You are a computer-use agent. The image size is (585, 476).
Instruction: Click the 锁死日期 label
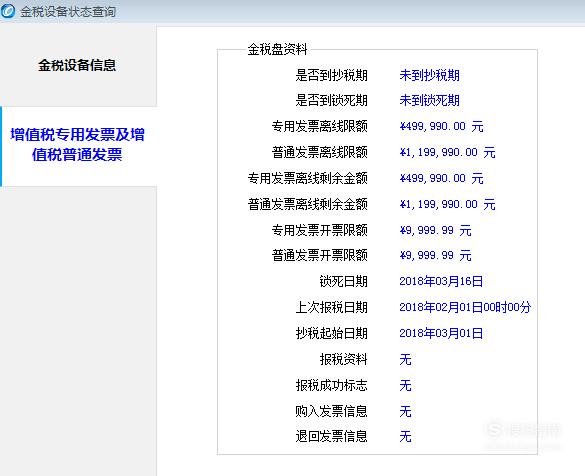click(343, 281)
